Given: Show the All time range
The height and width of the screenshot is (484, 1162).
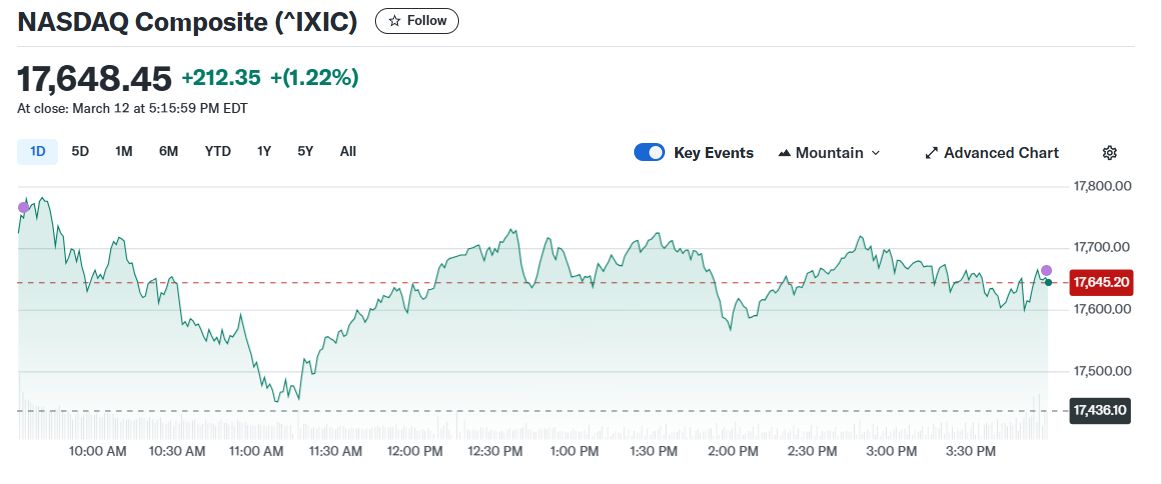Looking at the screenshot, I should pos(348,151).
